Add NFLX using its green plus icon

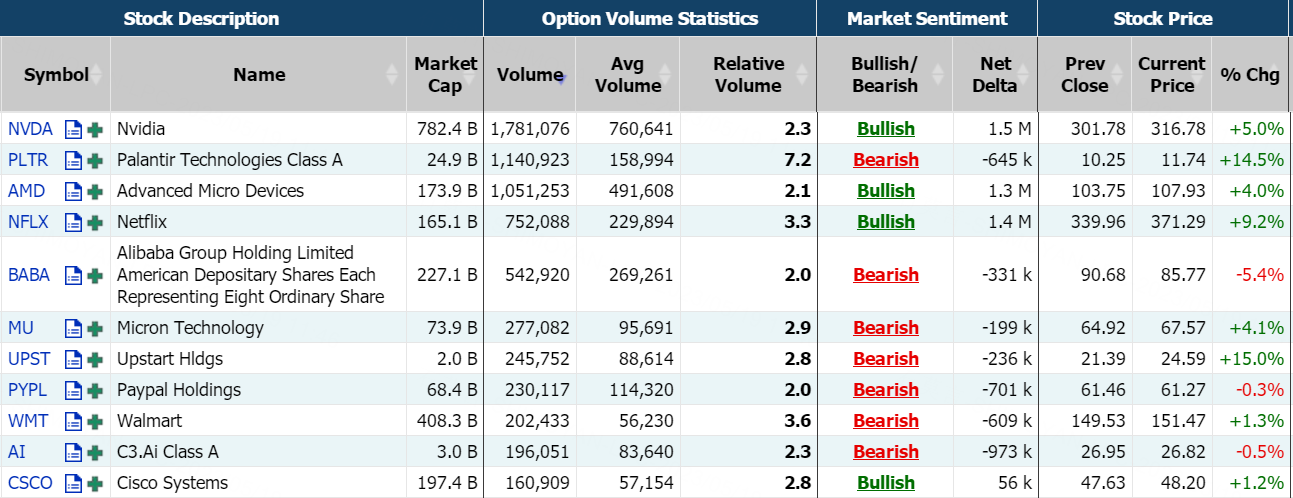(95, 222)
